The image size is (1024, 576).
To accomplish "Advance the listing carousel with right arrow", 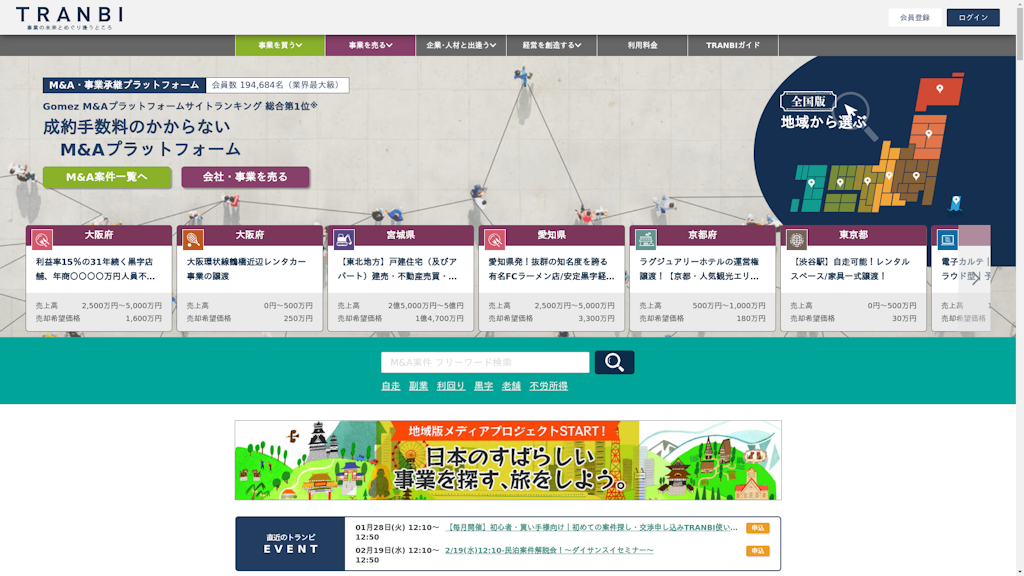I will (x=975, y=278).
